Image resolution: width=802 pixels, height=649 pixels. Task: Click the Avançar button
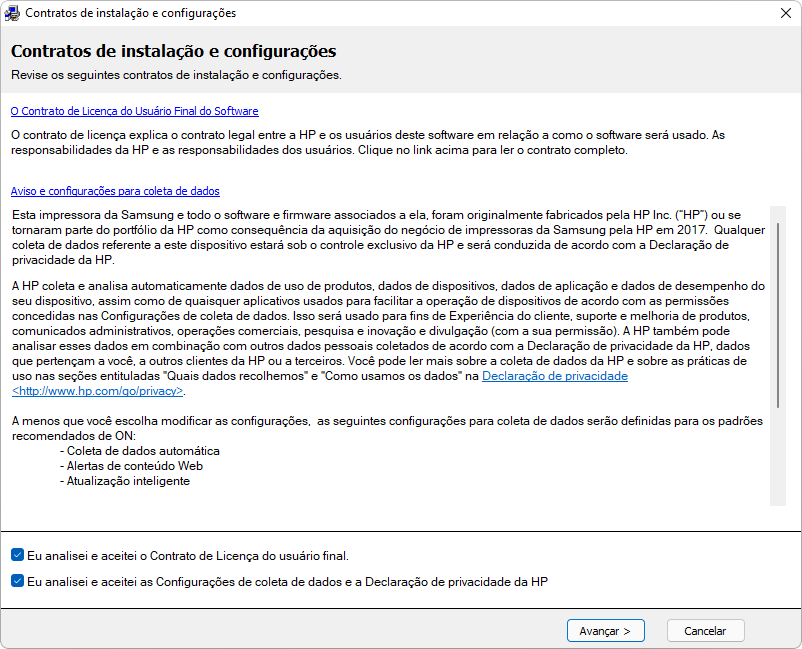(606, 631)
